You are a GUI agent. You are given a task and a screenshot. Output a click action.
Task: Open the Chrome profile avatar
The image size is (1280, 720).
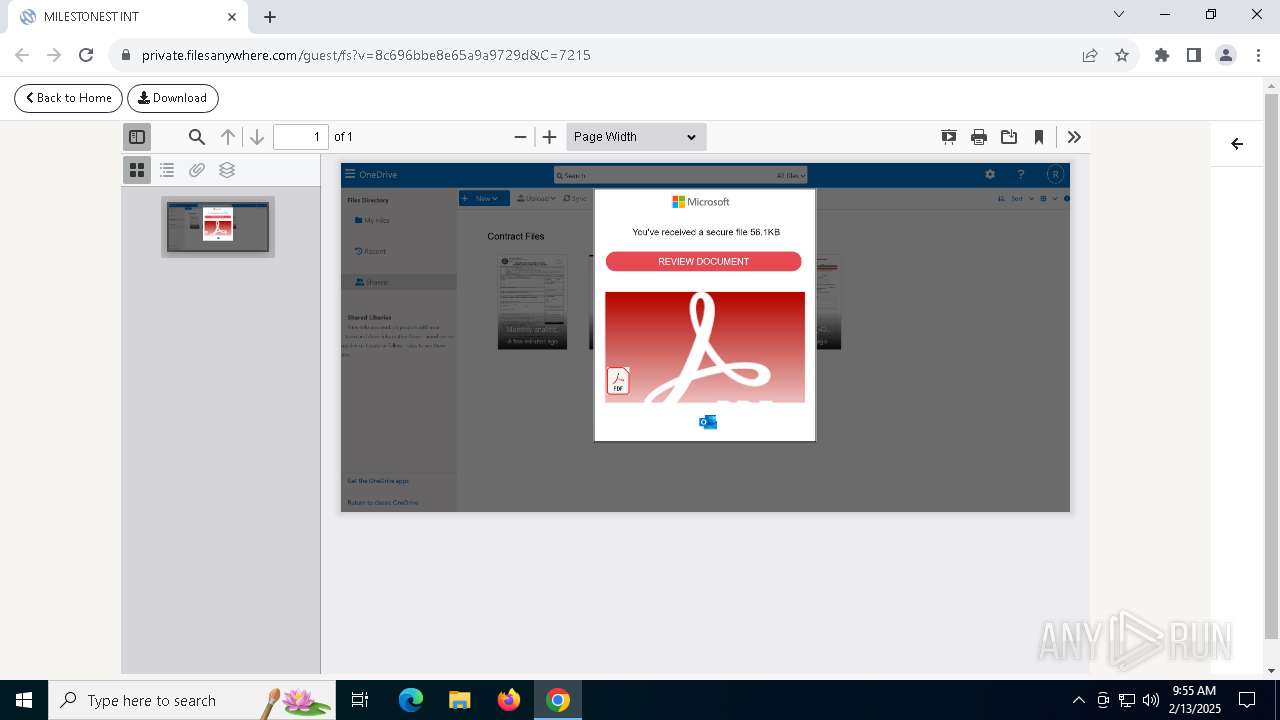(x=1226, y=55)
